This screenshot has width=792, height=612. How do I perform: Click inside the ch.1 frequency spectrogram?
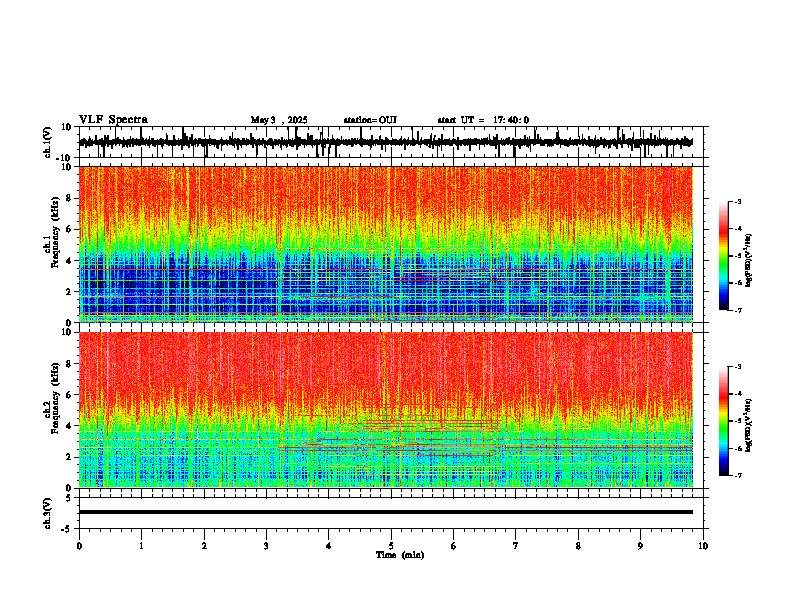[386, 244]
